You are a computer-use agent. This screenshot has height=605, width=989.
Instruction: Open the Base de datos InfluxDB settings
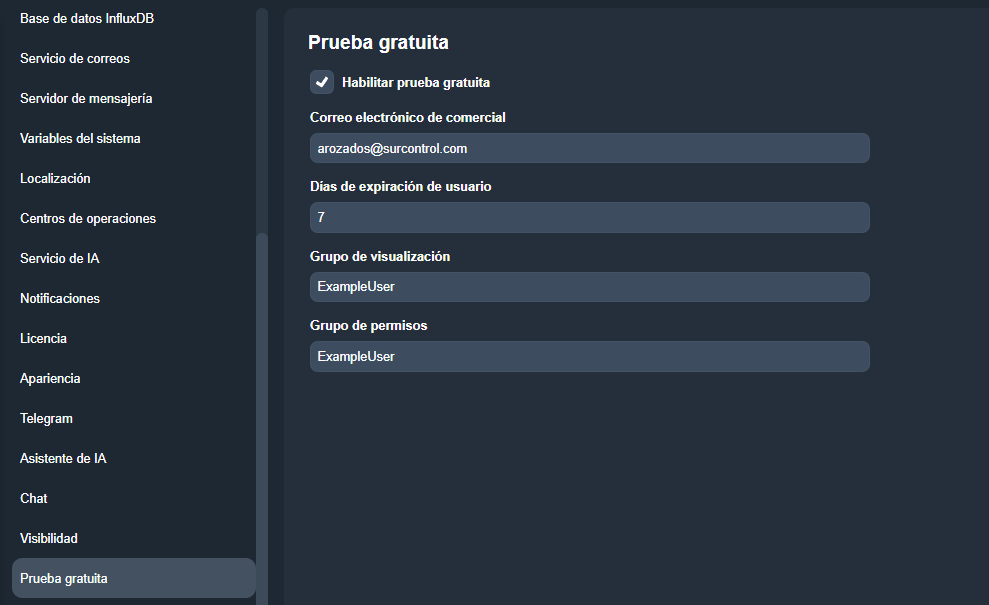86,18
